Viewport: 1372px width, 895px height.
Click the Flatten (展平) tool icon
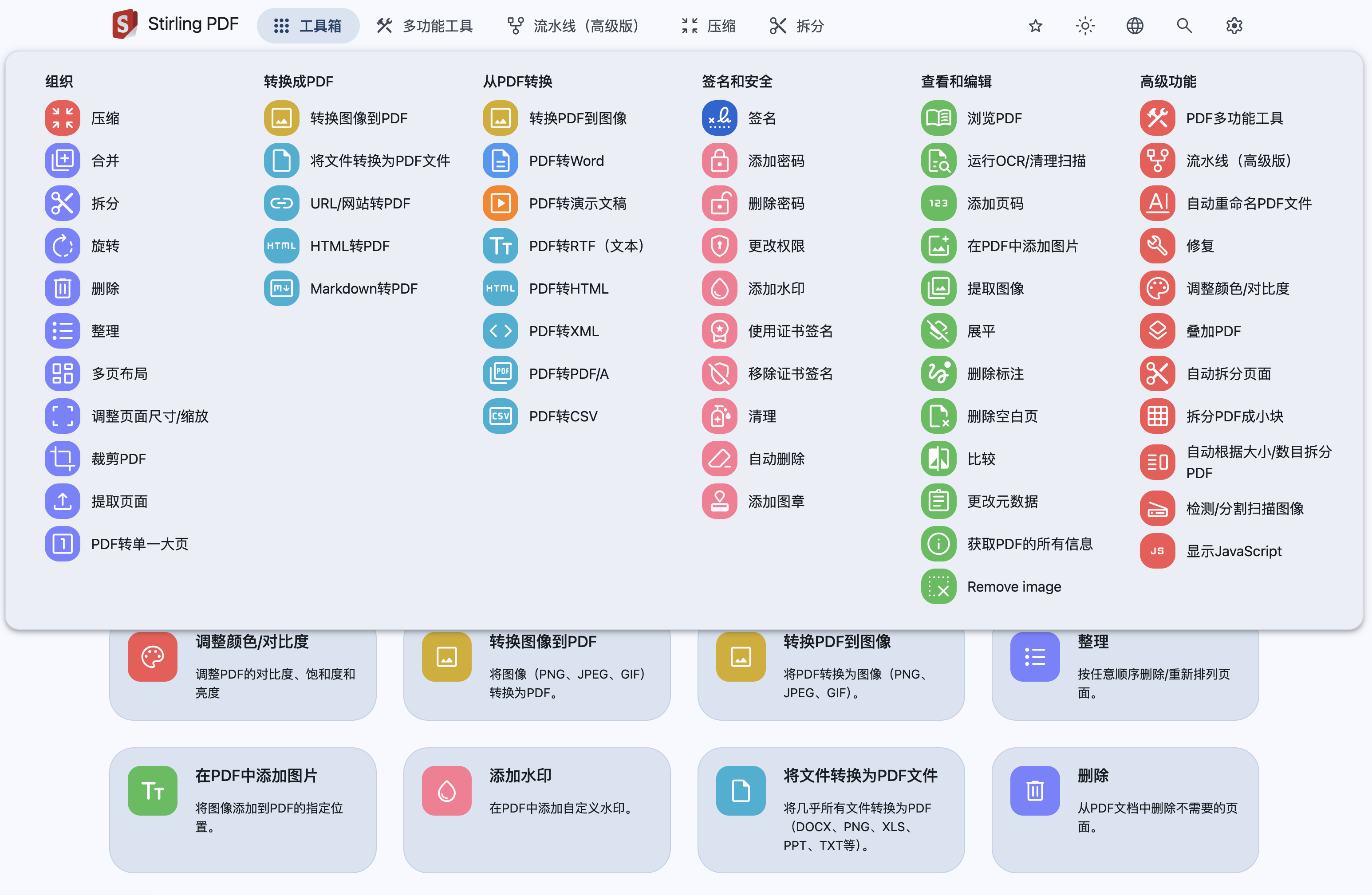pyautogui.click(x=938, y=331)
